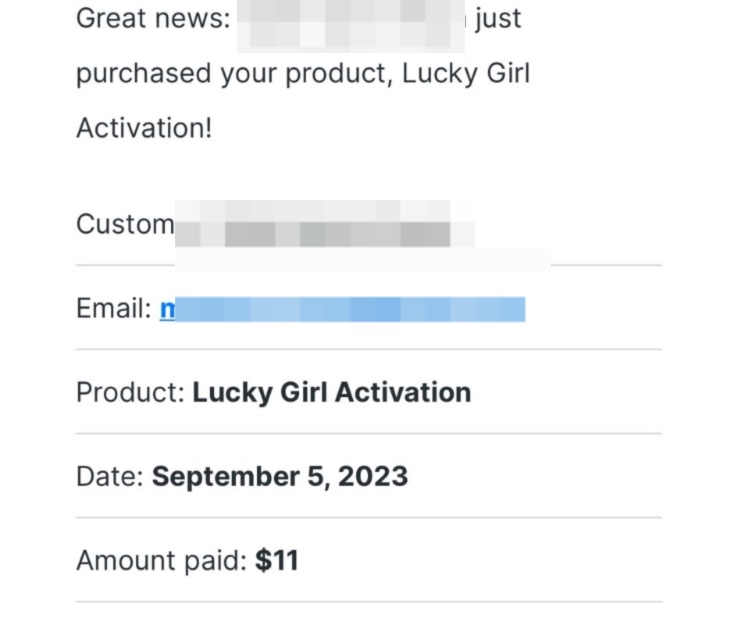Screen dimensions: 738x624
Task: Click the word 'just' after blurred name
Action: [498, 19]
